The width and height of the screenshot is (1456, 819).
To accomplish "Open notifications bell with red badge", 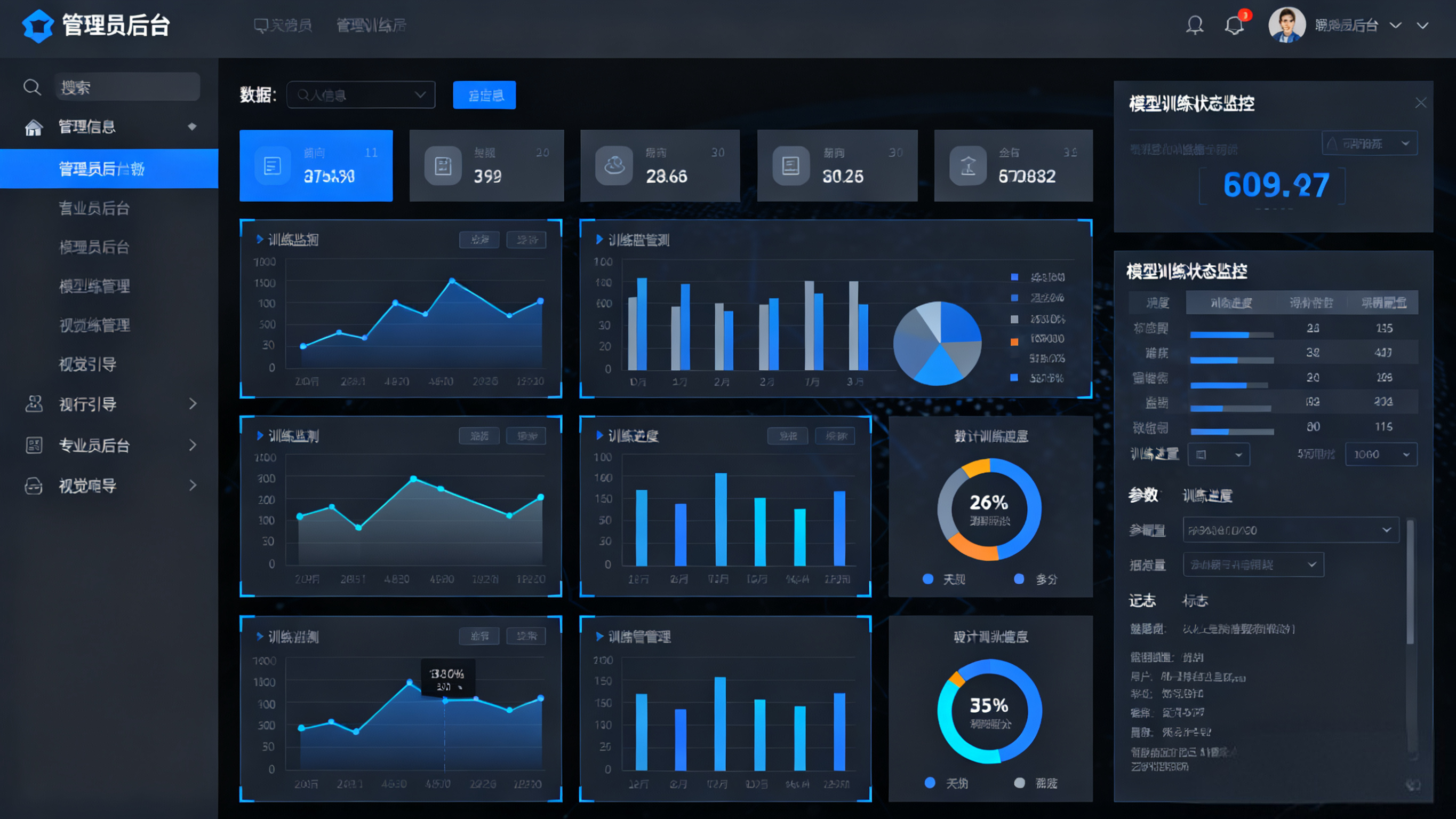I will point(1235,26).
